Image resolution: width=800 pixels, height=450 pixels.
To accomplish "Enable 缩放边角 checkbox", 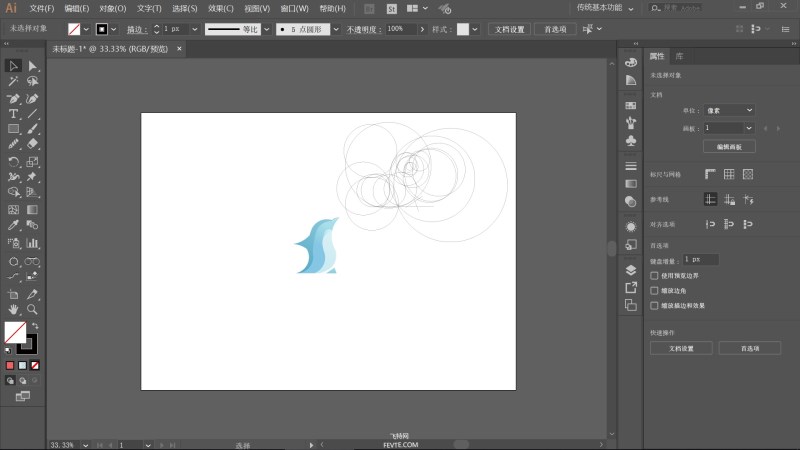I will (x=654, y=290).
